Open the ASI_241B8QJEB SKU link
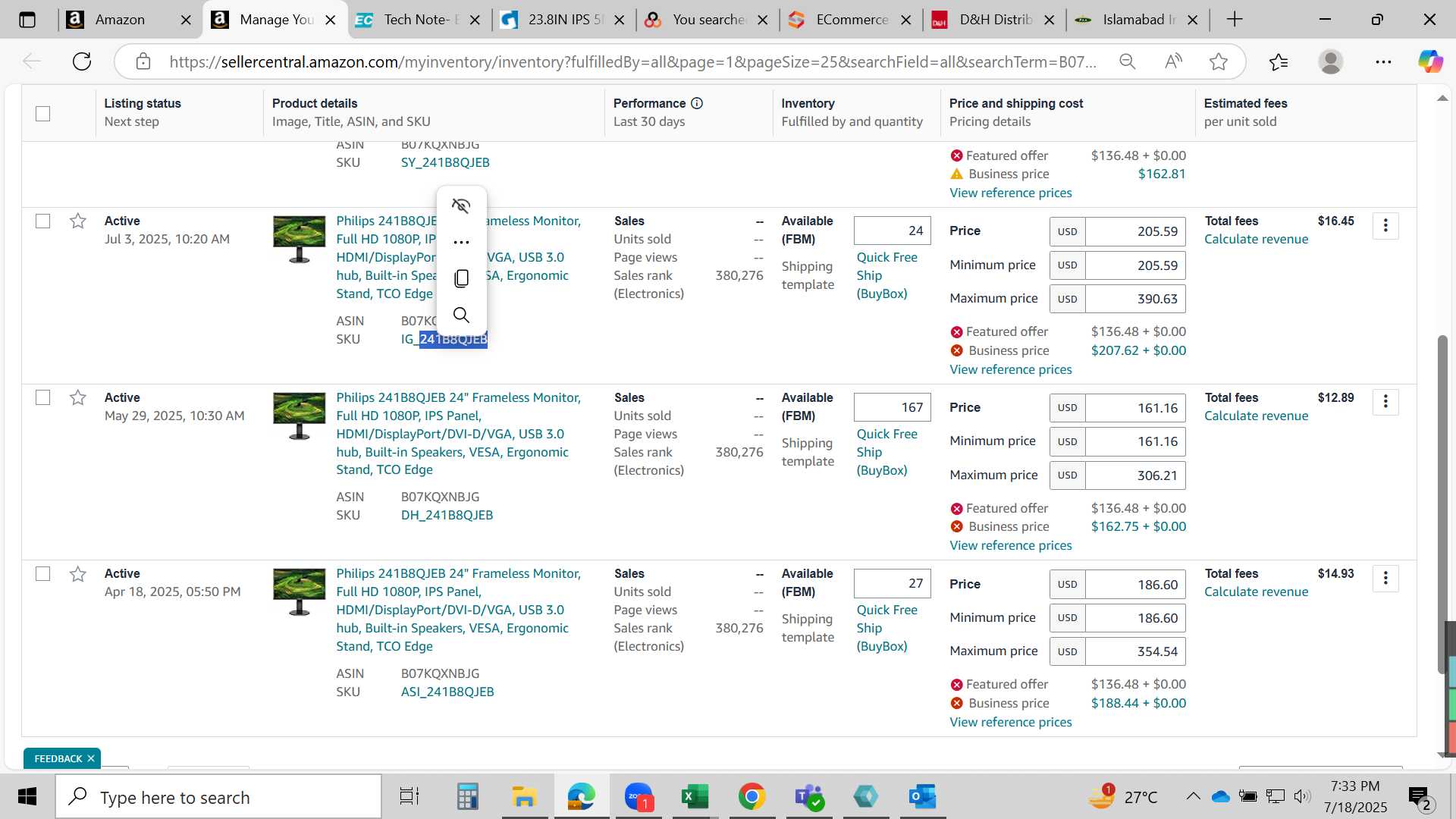The width and height of the screenshot is (1456, 819). (447, 692)
